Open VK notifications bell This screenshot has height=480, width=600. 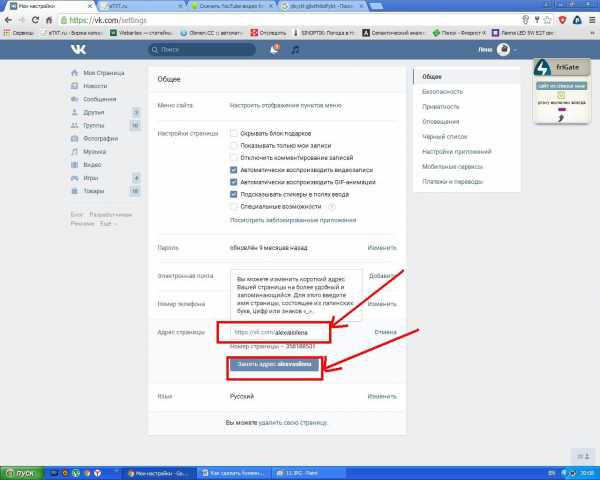pyautogui.click(x=274, y=49)
